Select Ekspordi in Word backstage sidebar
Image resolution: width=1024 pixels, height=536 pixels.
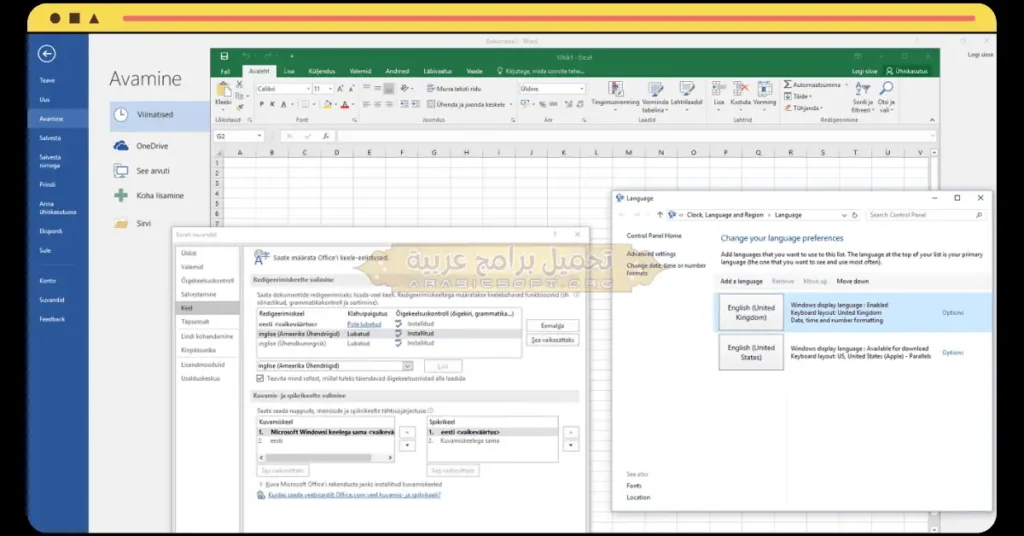click(51, 230)
